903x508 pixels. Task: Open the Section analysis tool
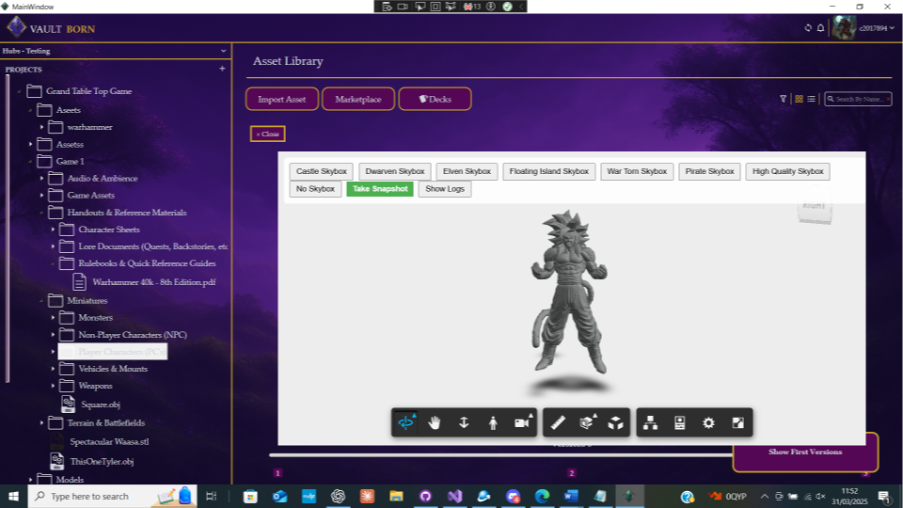click(x=587, y=423)
